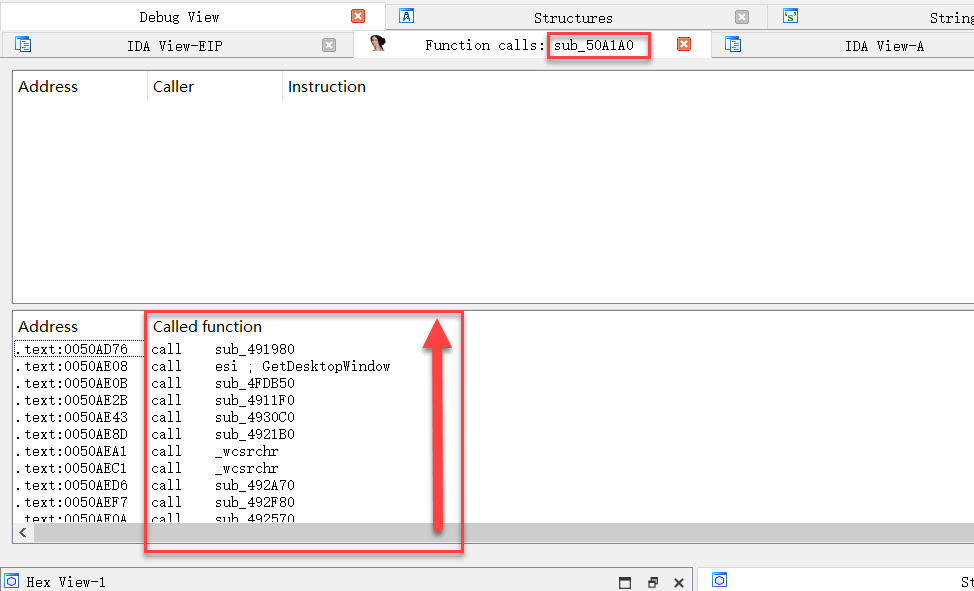Sort by the Called function header
The image size is (974, 591).
point(207,326)
